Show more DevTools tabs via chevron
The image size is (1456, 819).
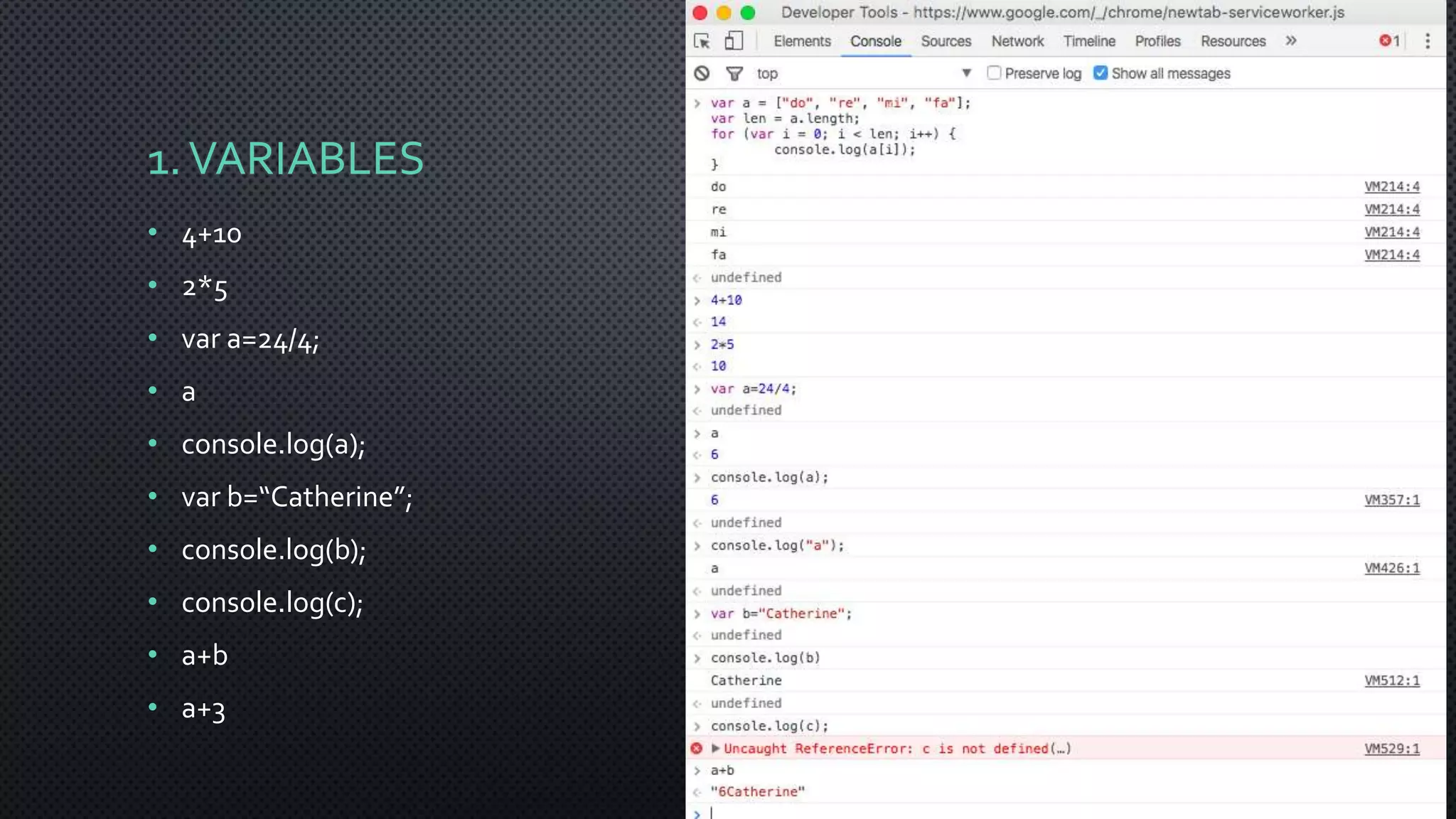coord(1291,41)
